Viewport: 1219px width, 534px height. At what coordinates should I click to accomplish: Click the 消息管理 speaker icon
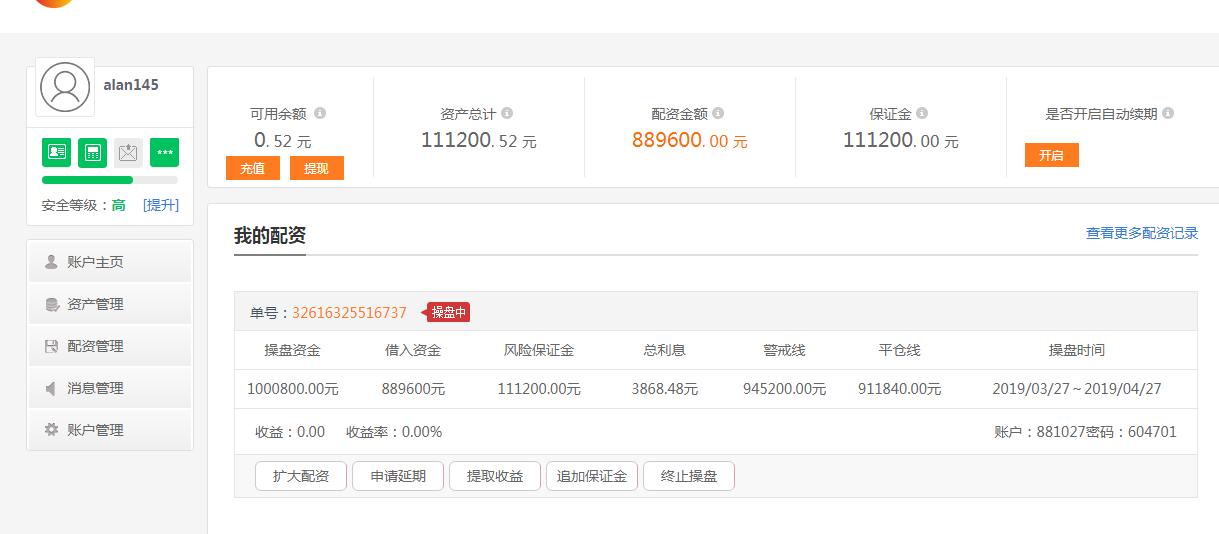[x=51, y=388]
